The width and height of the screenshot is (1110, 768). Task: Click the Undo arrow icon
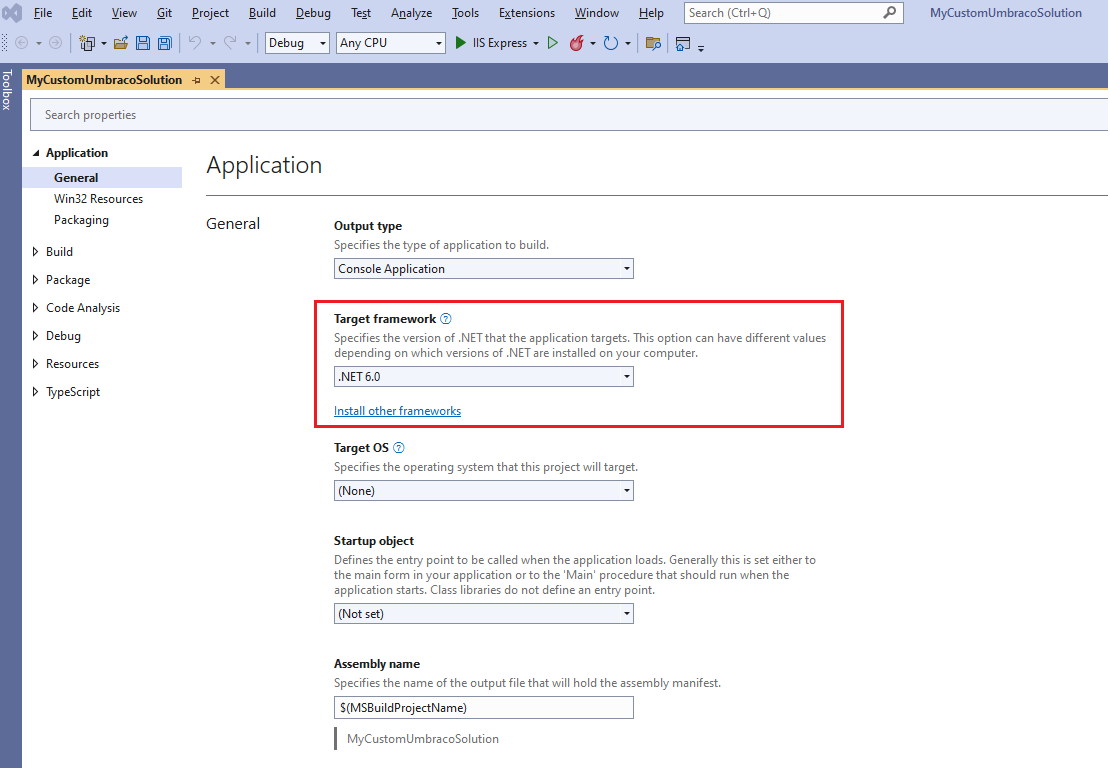pos(195,43)
